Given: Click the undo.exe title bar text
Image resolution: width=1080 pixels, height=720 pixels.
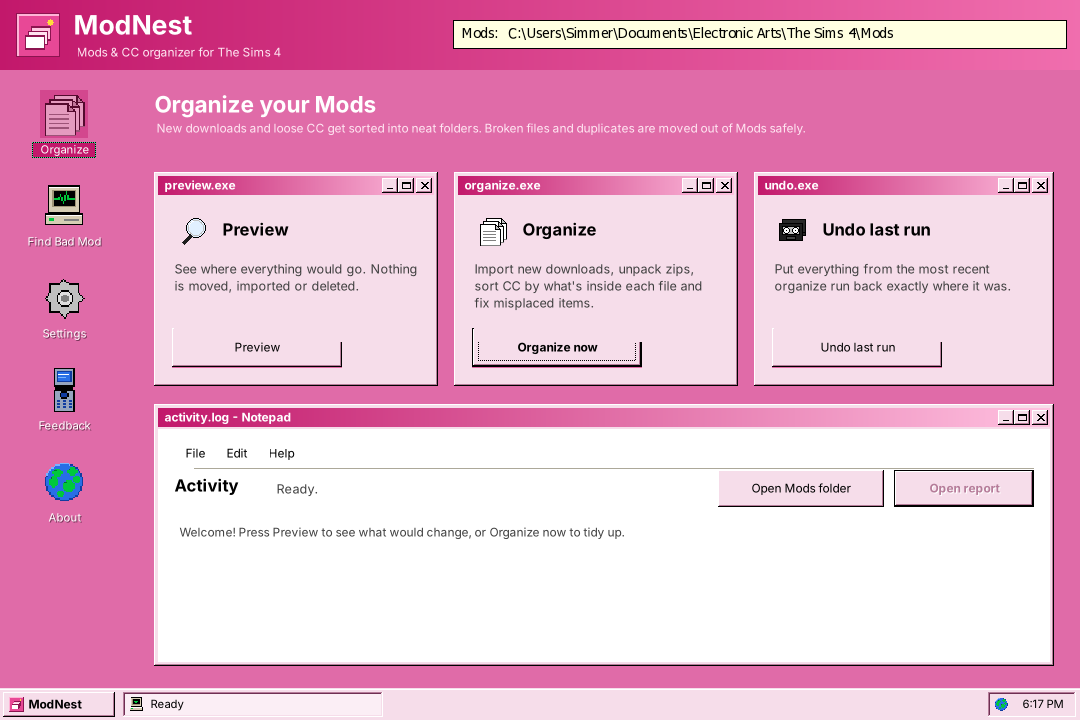Looking at the screenshot, I should coord(791,185).
